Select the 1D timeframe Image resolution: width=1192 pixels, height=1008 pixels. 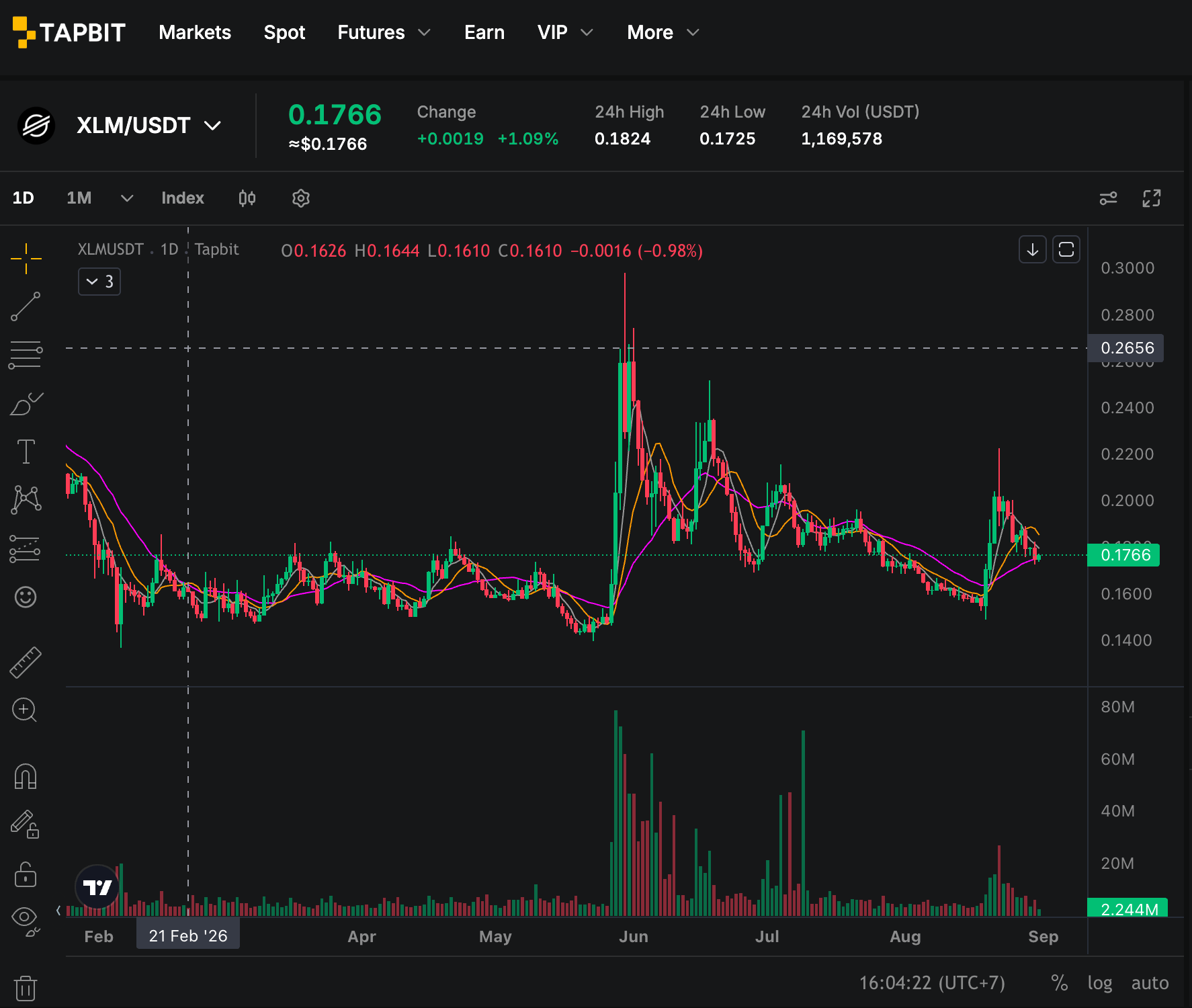[24, 198]
